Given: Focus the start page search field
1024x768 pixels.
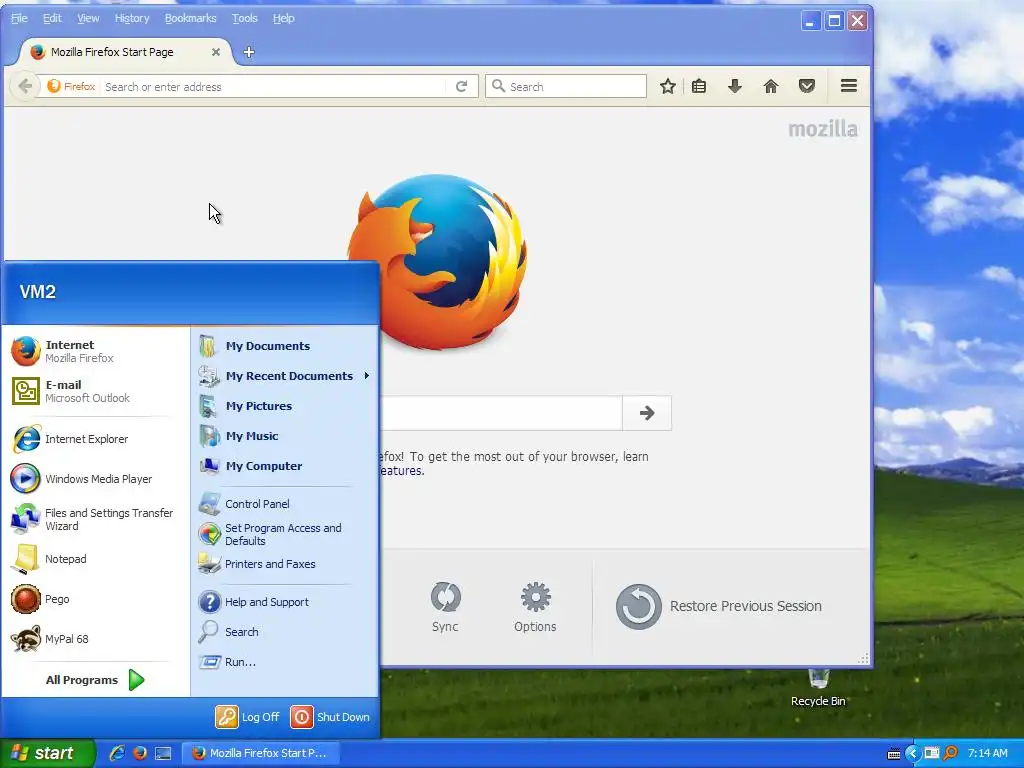Looking at the screenshot, I should pyautogui.click(x=500, y=413).
